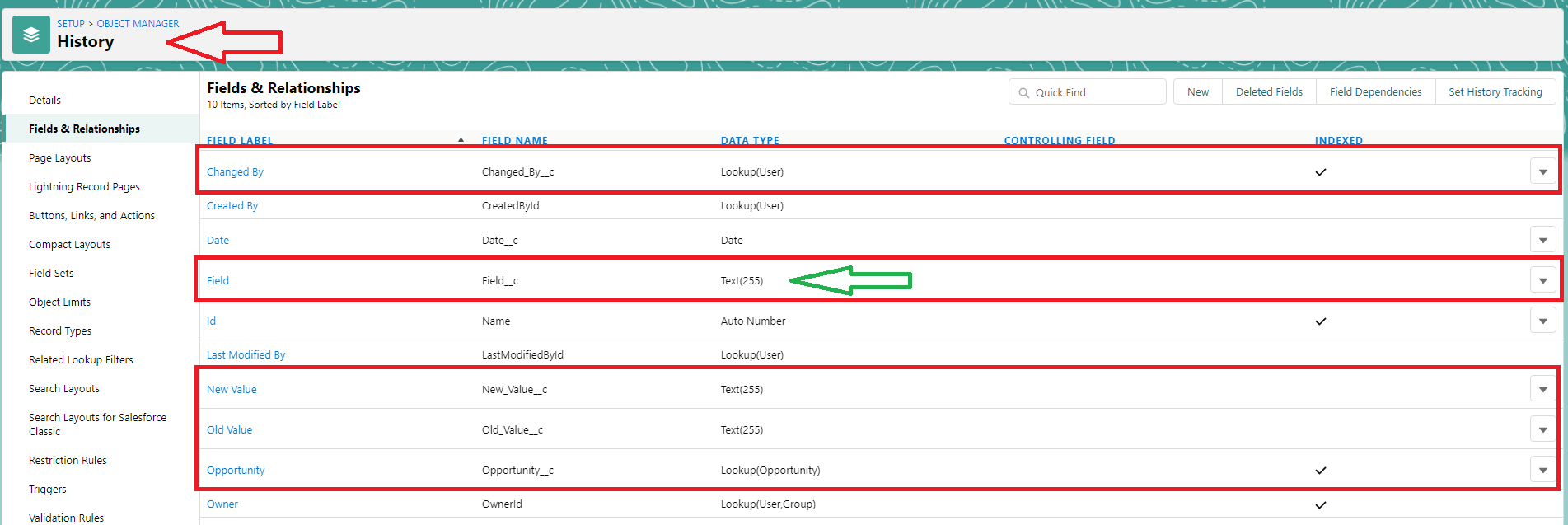Open the Triggers sidebar section
This screenshot has height=525, width=1568.
point(48,490)
